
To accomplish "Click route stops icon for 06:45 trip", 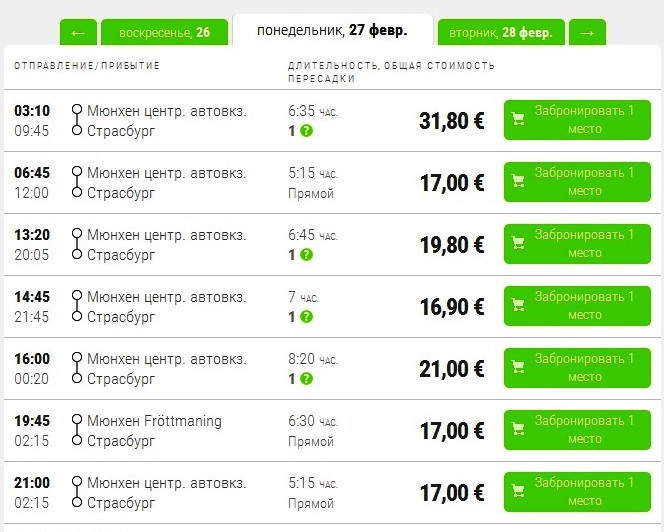I will [76, 182].
